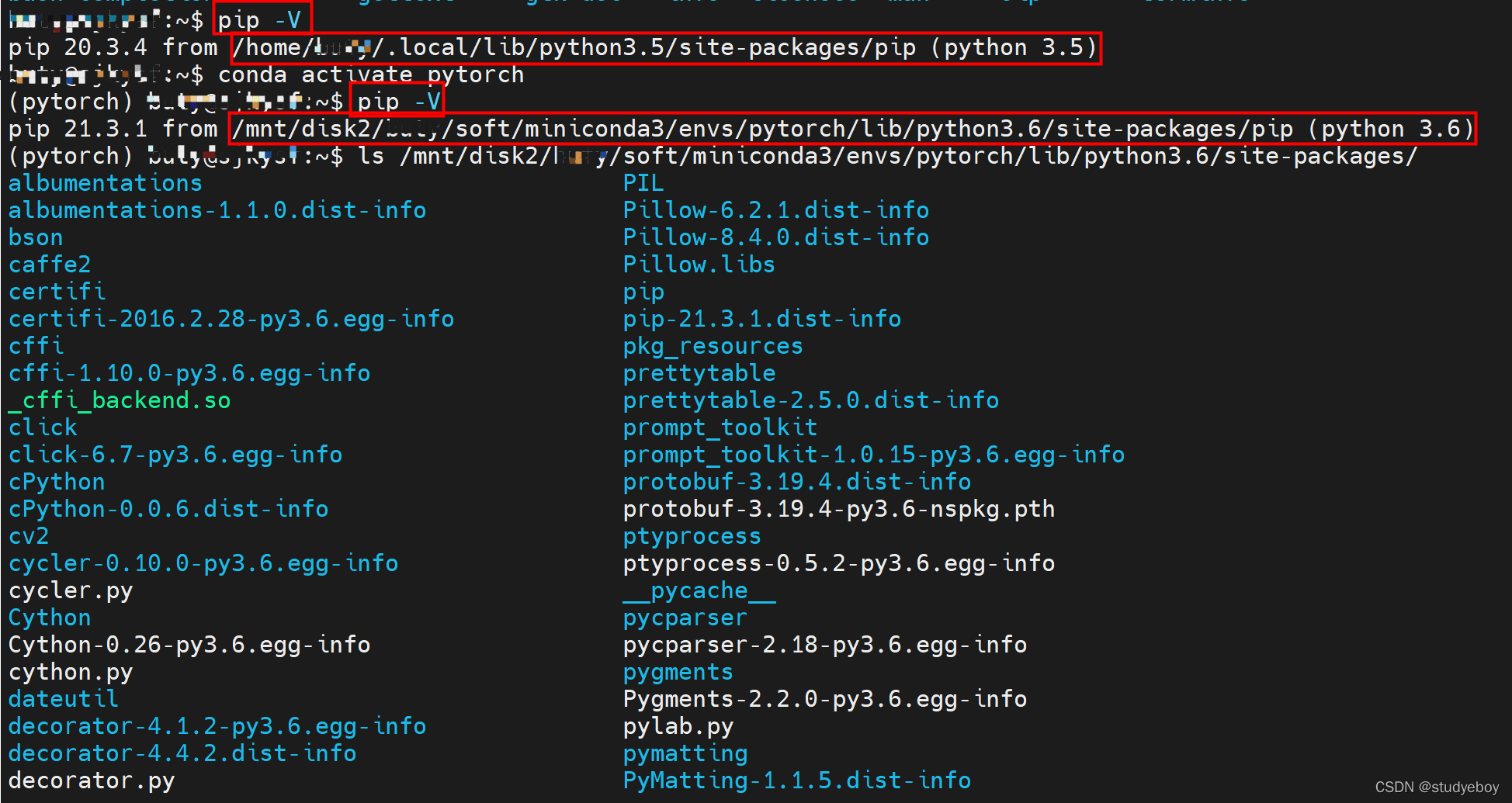Click the green _cffi_backend.so file
1512x803 pixels.
(120, 400)
